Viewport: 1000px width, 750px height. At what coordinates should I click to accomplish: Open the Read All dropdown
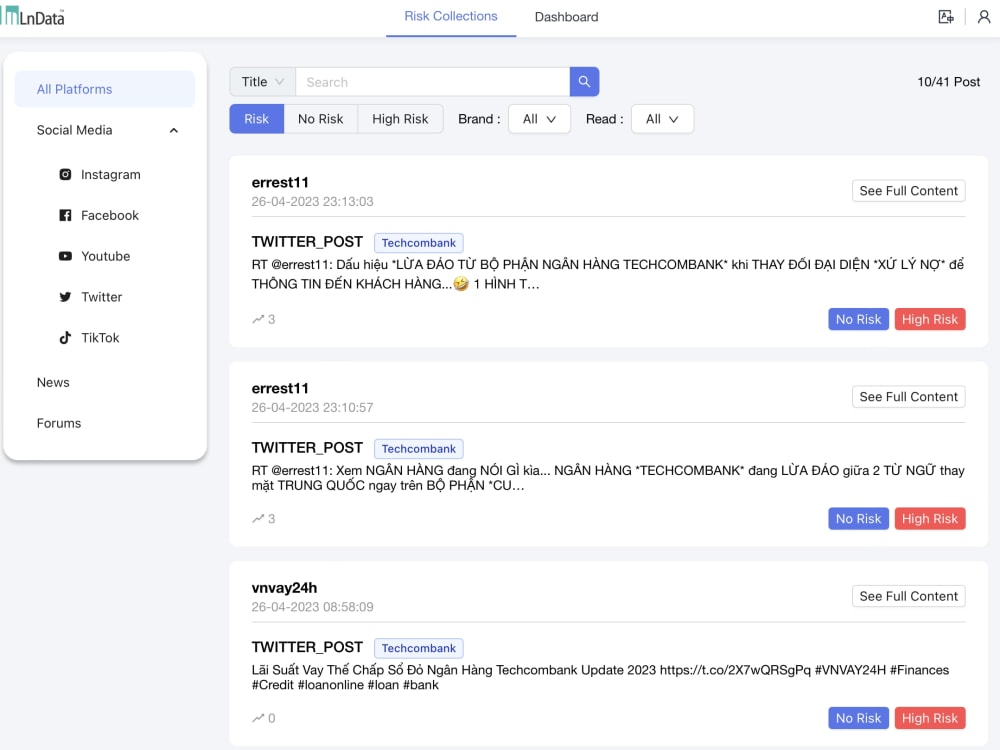pyautogui.click(x=662, y=119)
